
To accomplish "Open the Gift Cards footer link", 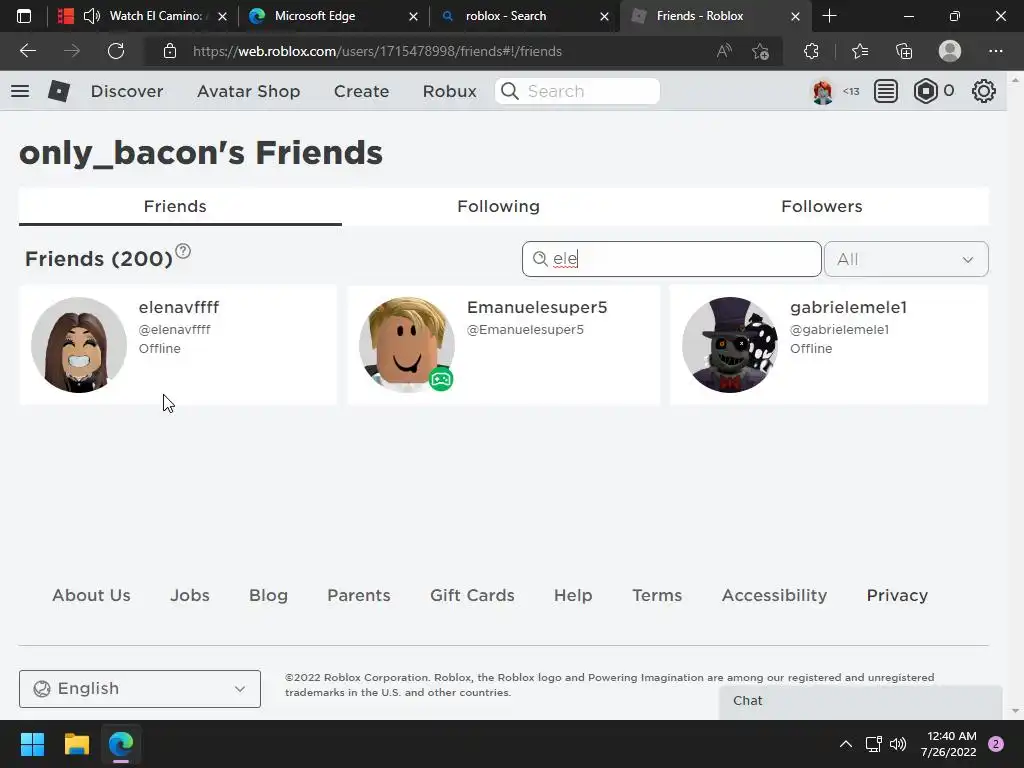I will pyautogui.click(x=472, y=596).
